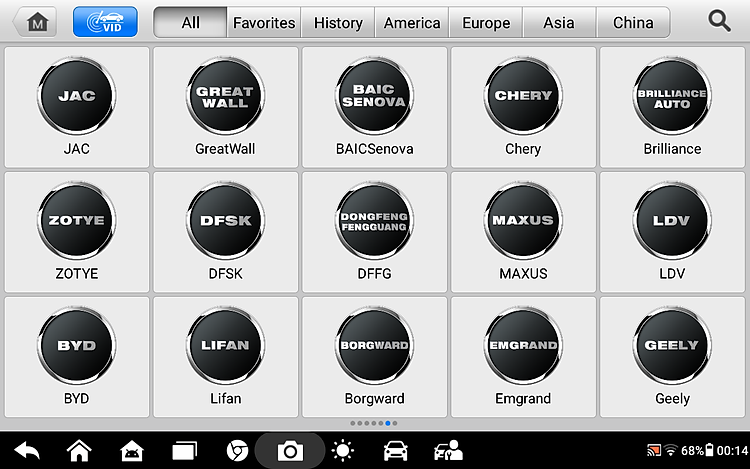Select the GreatWall brand tile
The height and width of the screenshot is (469, 750).
click(225, 107)
